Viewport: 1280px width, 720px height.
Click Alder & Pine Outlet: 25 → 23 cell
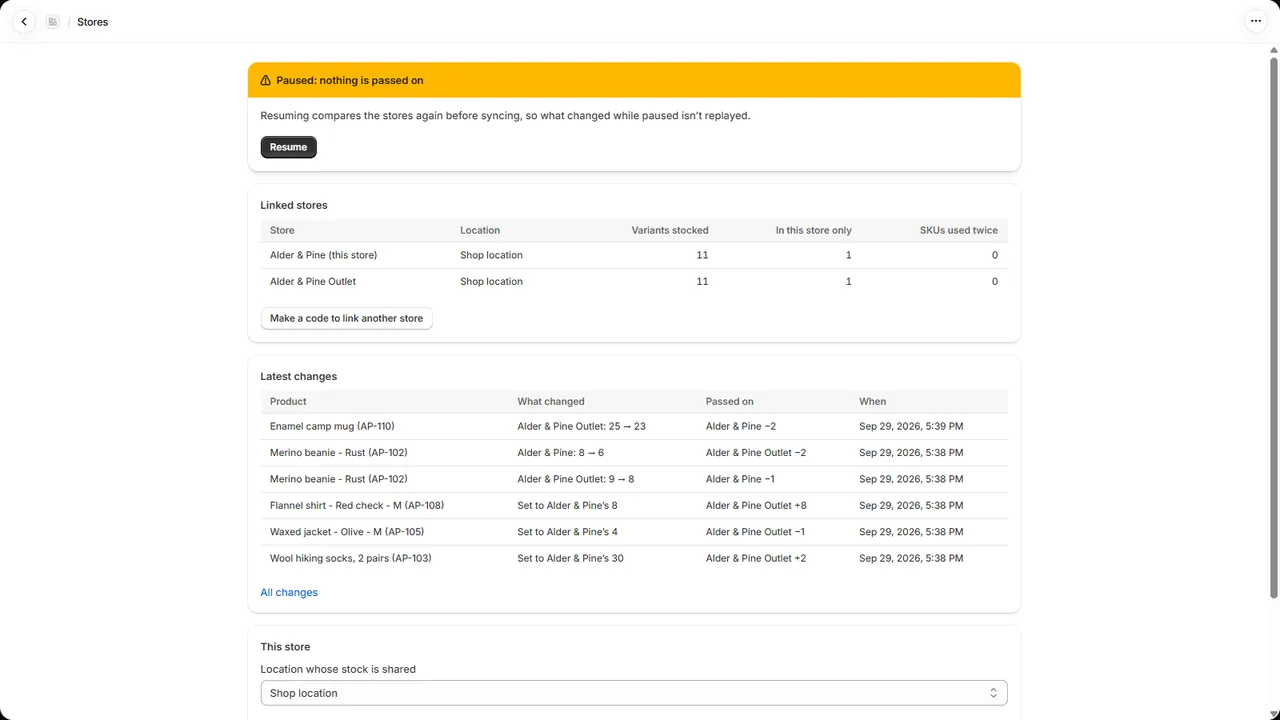581,426
